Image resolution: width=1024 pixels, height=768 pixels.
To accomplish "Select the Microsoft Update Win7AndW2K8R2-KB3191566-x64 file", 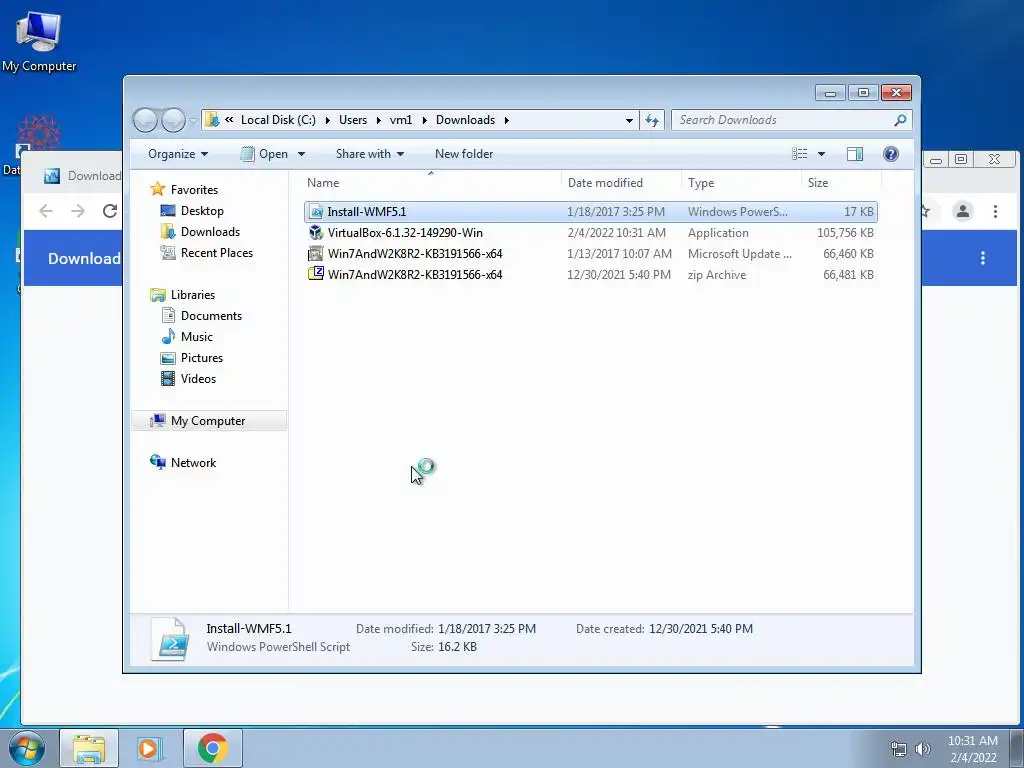I will pos(590,253).
